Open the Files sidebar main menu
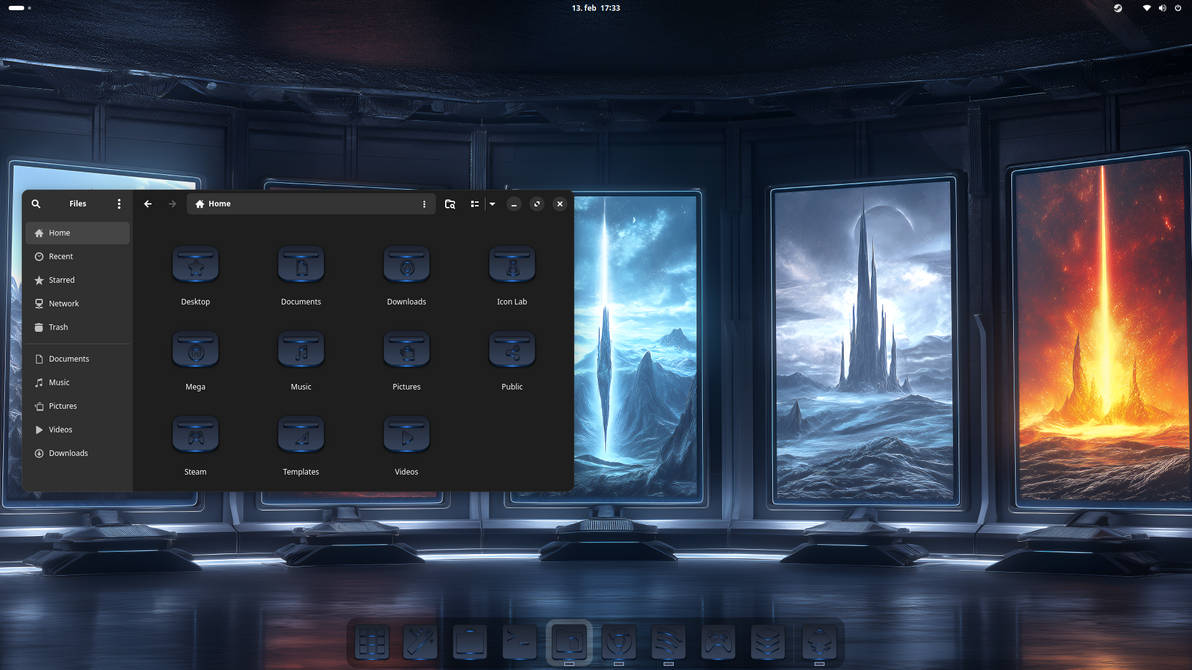The height and width of the screenshot is (670, 1192). [119, 204]
